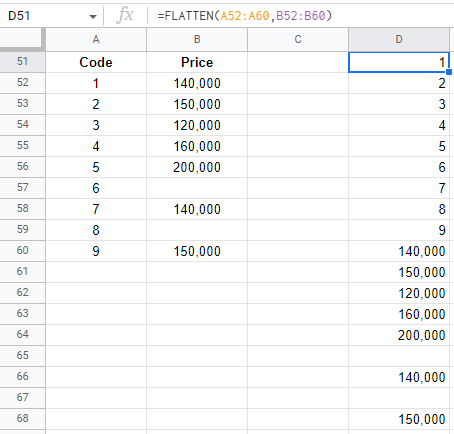Select row 52 header
The image size is (454, 434).
click(x=22, y=83)
